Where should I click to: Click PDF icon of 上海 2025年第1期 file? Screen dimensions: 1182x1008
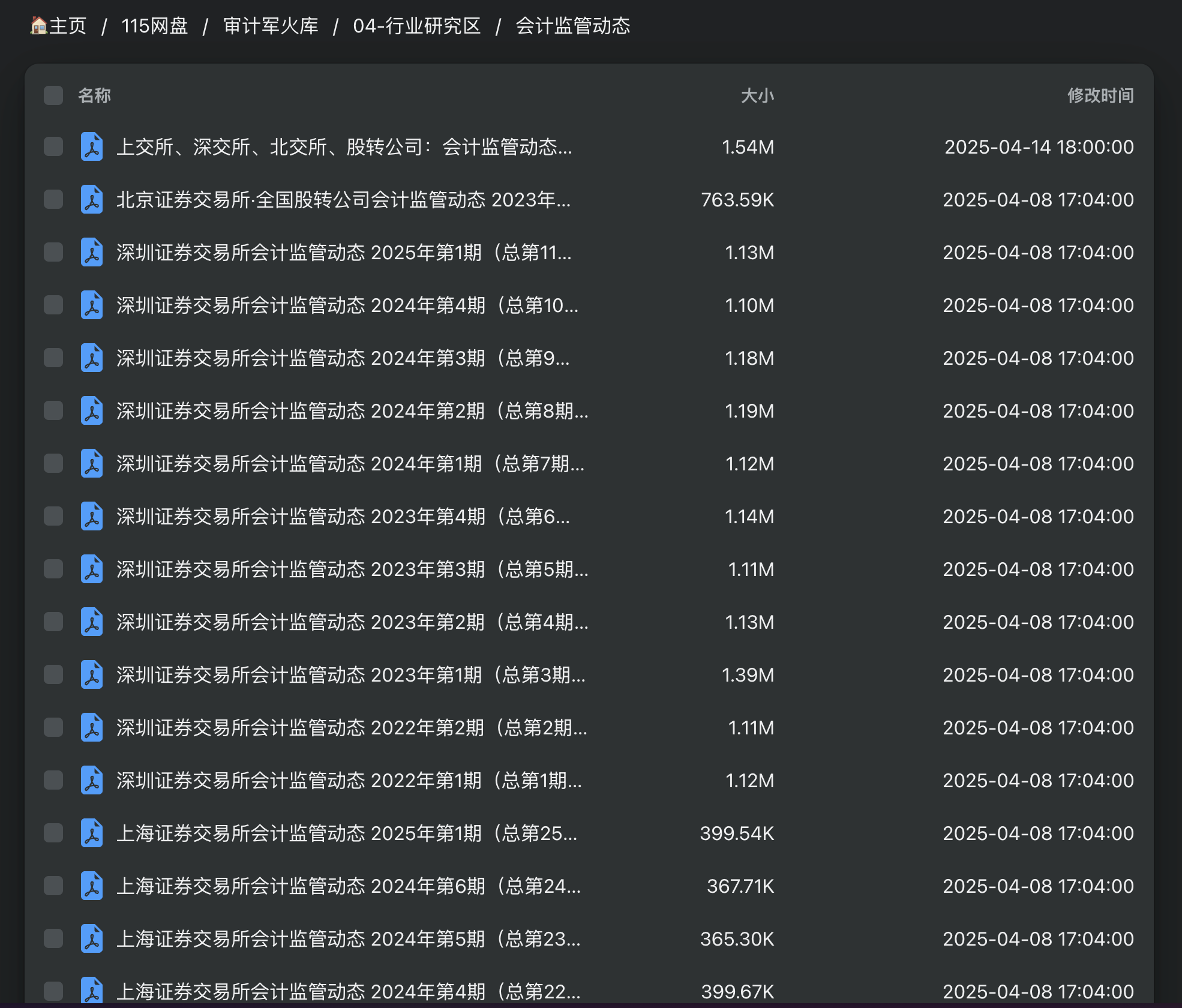[x=92, y=833]
